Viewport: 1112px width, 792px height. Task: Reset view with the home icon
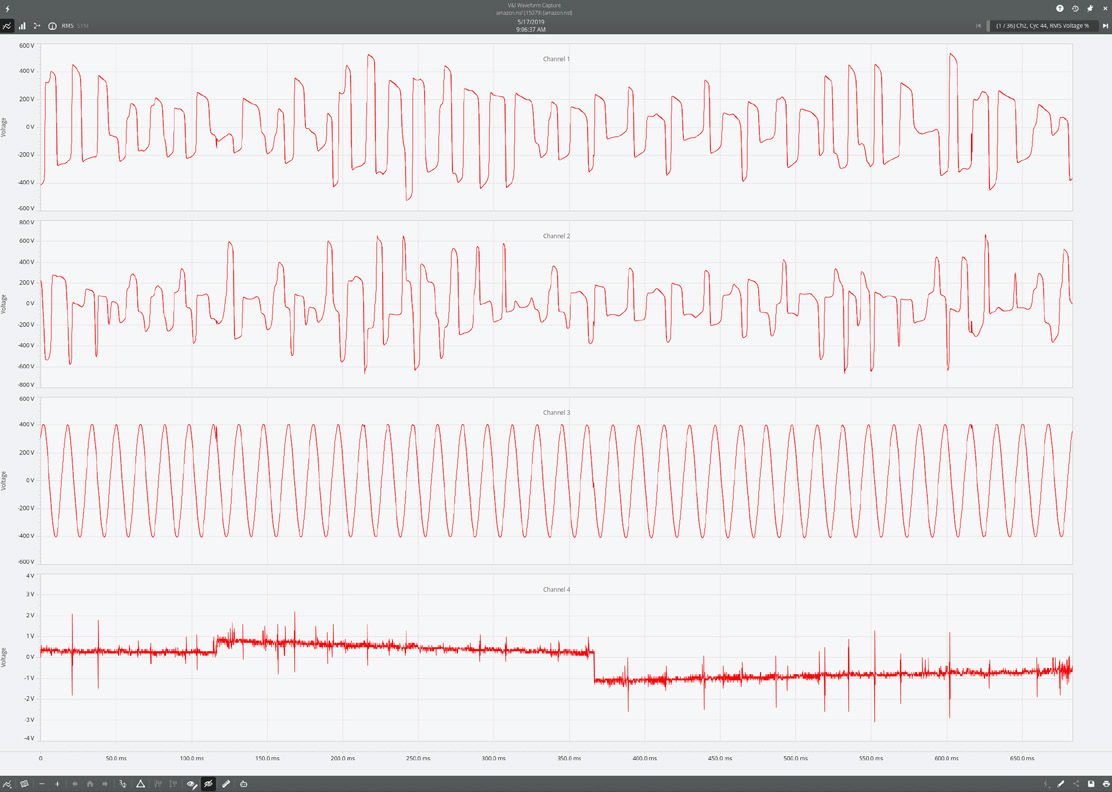click(x=90, y=784)
